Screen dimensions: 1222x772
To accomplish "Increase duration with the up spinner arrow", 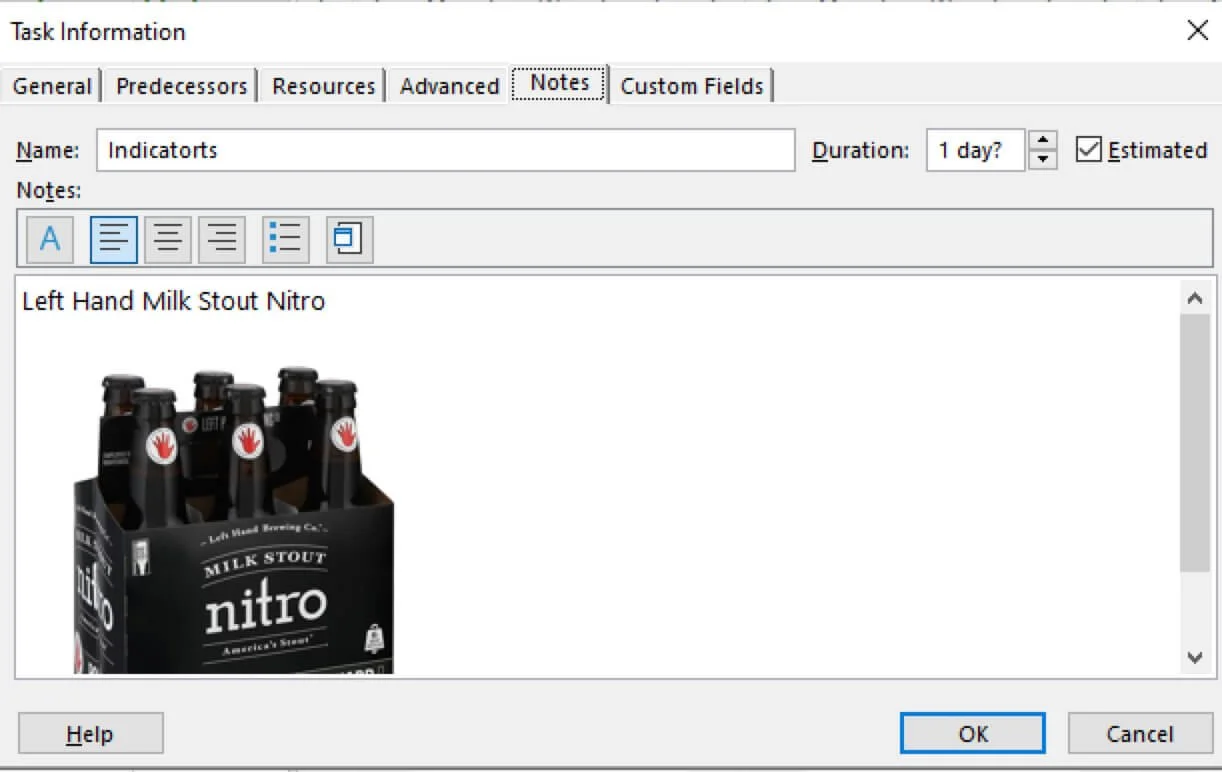I will 1043,140.
